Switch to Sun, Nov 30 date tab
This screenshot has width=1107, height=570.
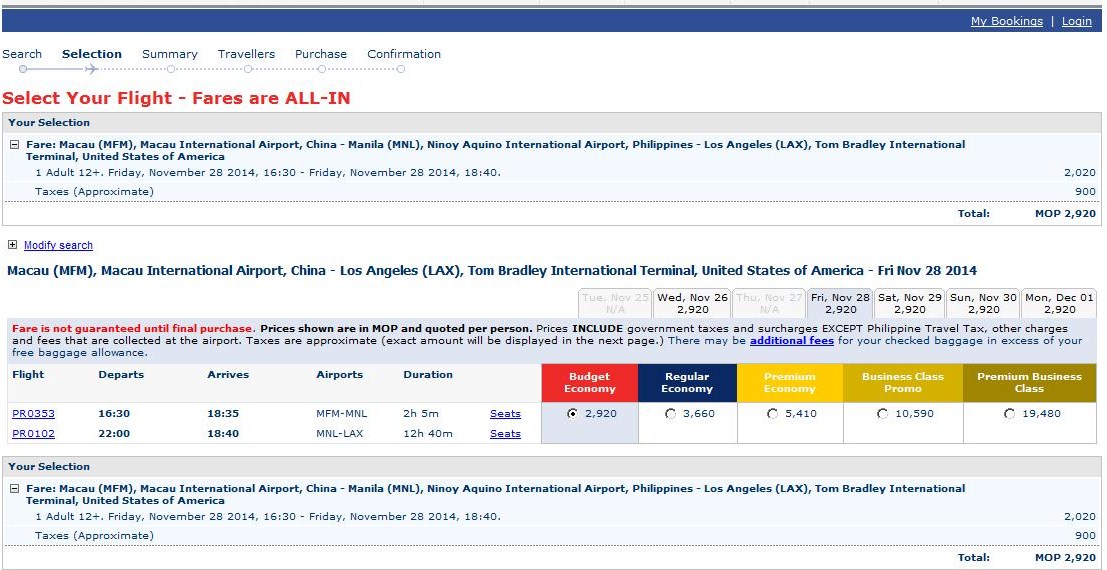[x=983, y=304]
